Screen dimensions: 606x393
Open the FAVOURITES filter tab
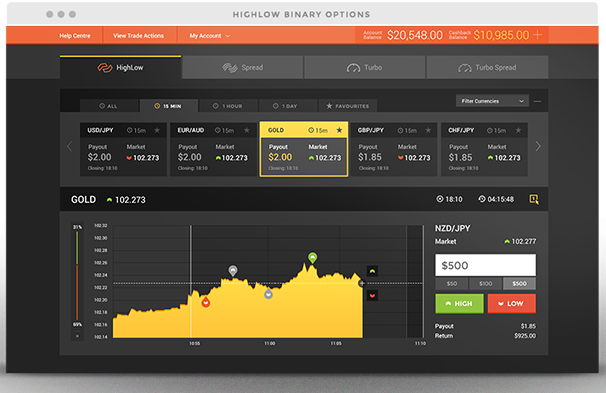[347, 106]
